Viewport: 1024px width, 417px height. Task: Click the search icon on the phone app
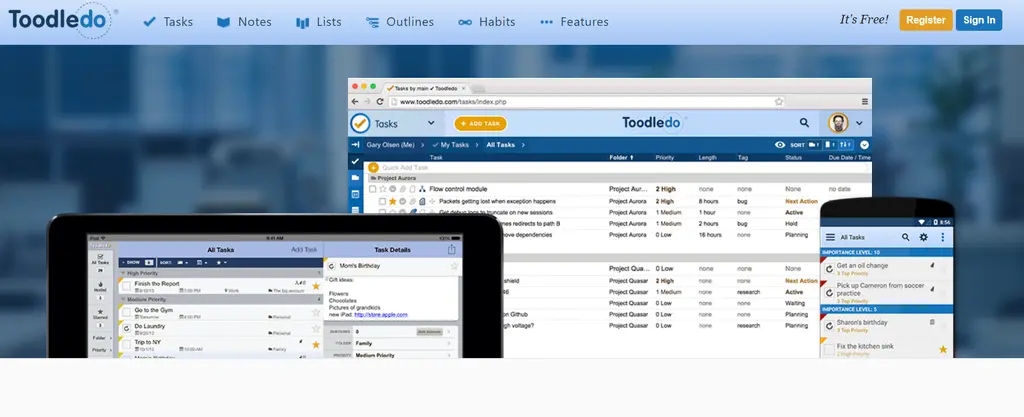coord(906,238)
